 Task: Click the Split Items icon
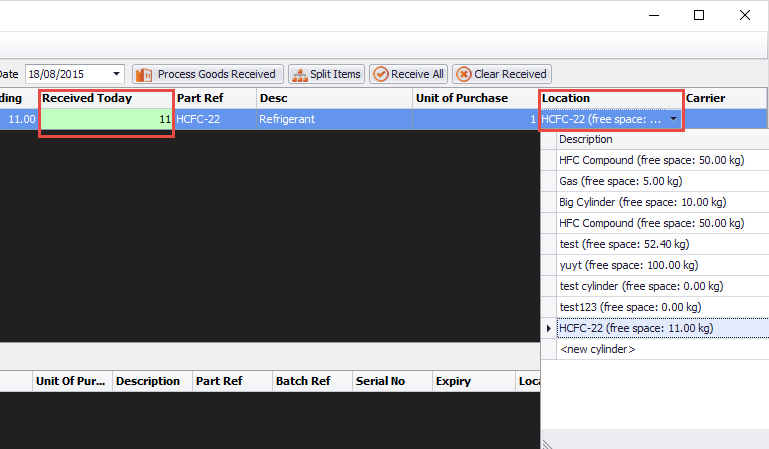(299, 74)
